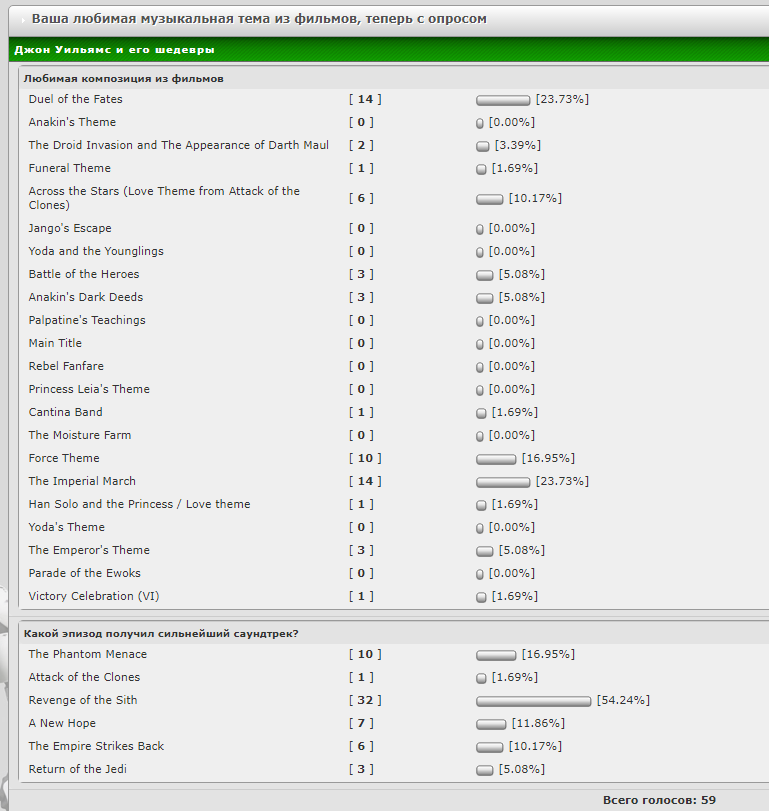Viewport: 769px width, 811px height.
Task: Click the 'Force Theme' option
Action: point(64,458)
